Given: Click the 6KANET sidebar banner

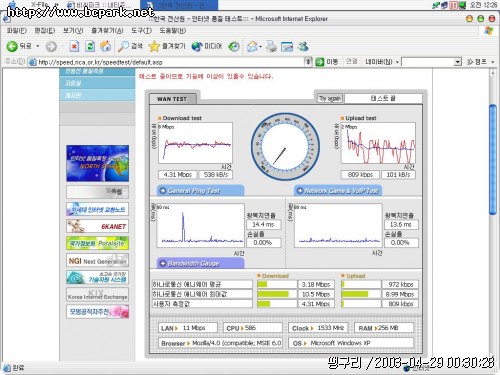Looking at the screenshot, I should tap(97, 226).
